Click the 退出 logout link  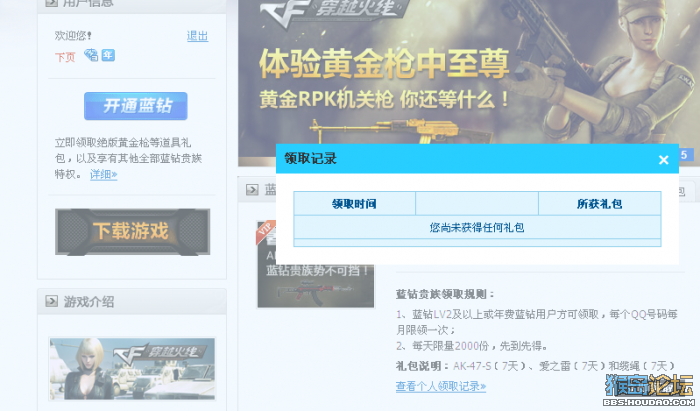point(197,36)
